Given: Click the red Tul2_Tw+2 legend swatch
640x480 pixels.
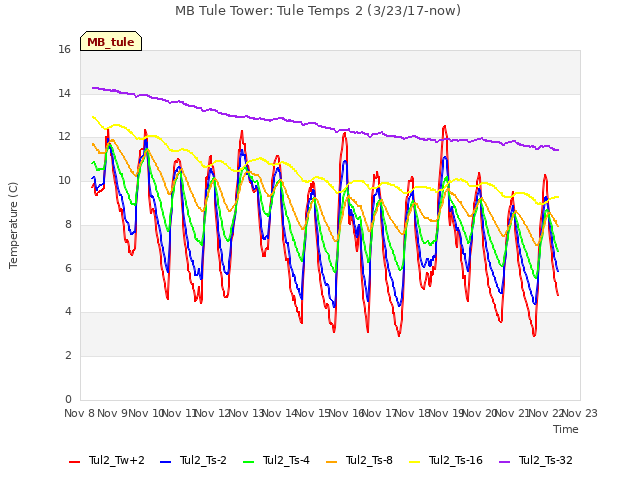Looking at the screenshot, I should (x=75, y=462).
